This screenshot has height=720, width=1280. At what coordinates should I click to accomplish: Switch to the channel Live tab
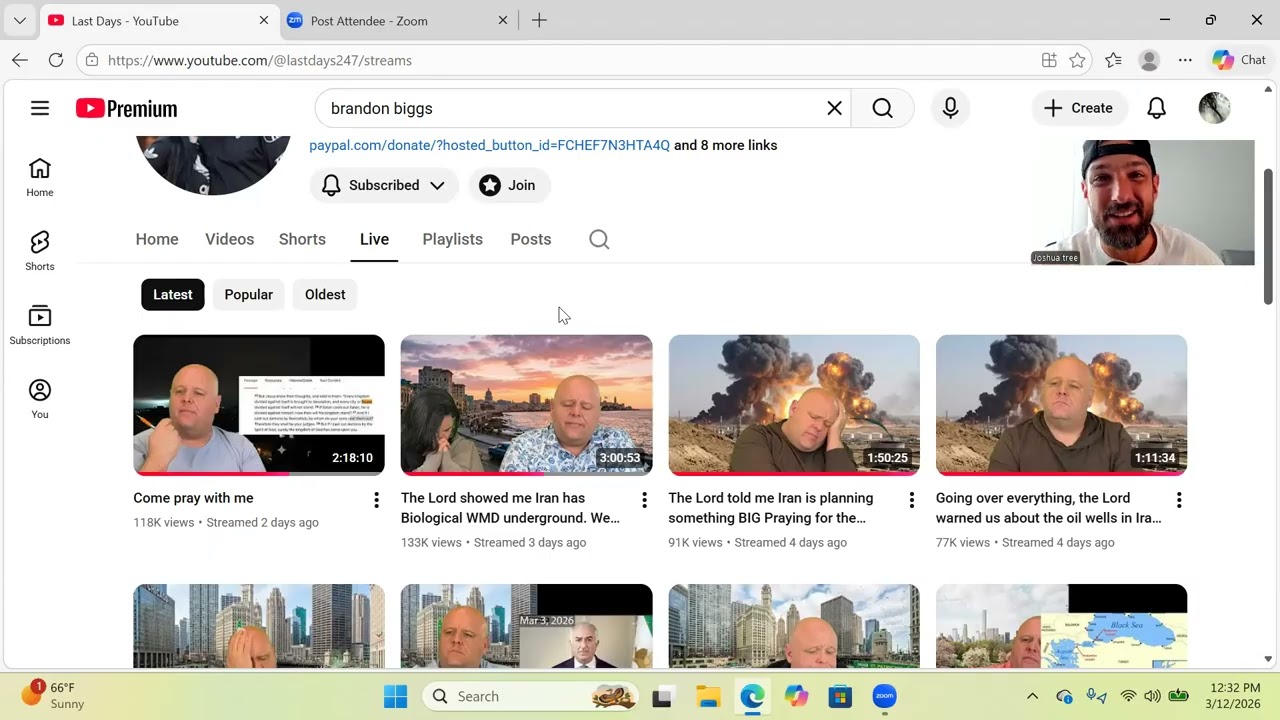coord(374,239)
